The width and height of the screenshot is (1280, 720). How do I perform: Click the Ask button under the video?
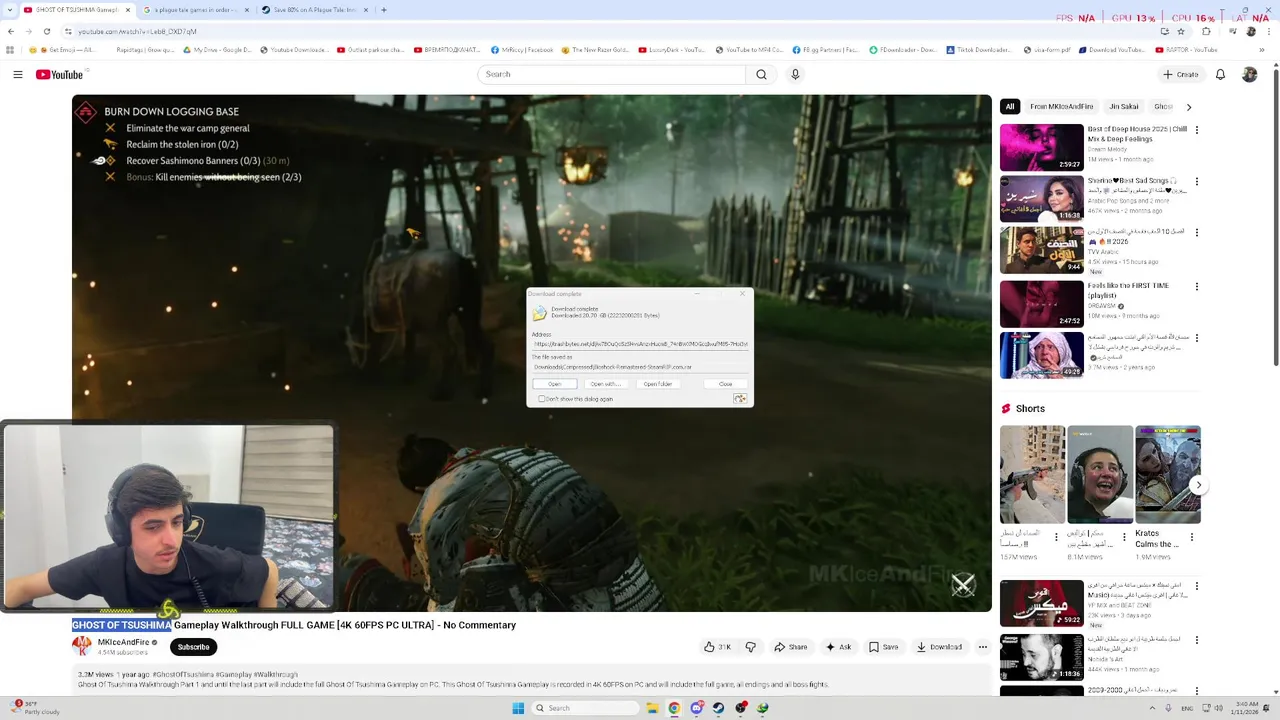pos(838,647)
